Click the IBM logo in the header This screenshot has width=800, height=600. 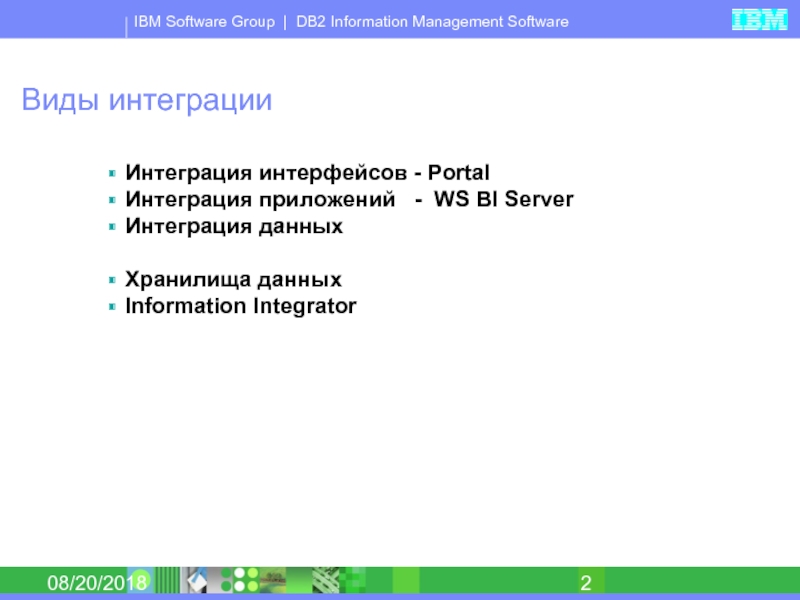pos(759,19)
